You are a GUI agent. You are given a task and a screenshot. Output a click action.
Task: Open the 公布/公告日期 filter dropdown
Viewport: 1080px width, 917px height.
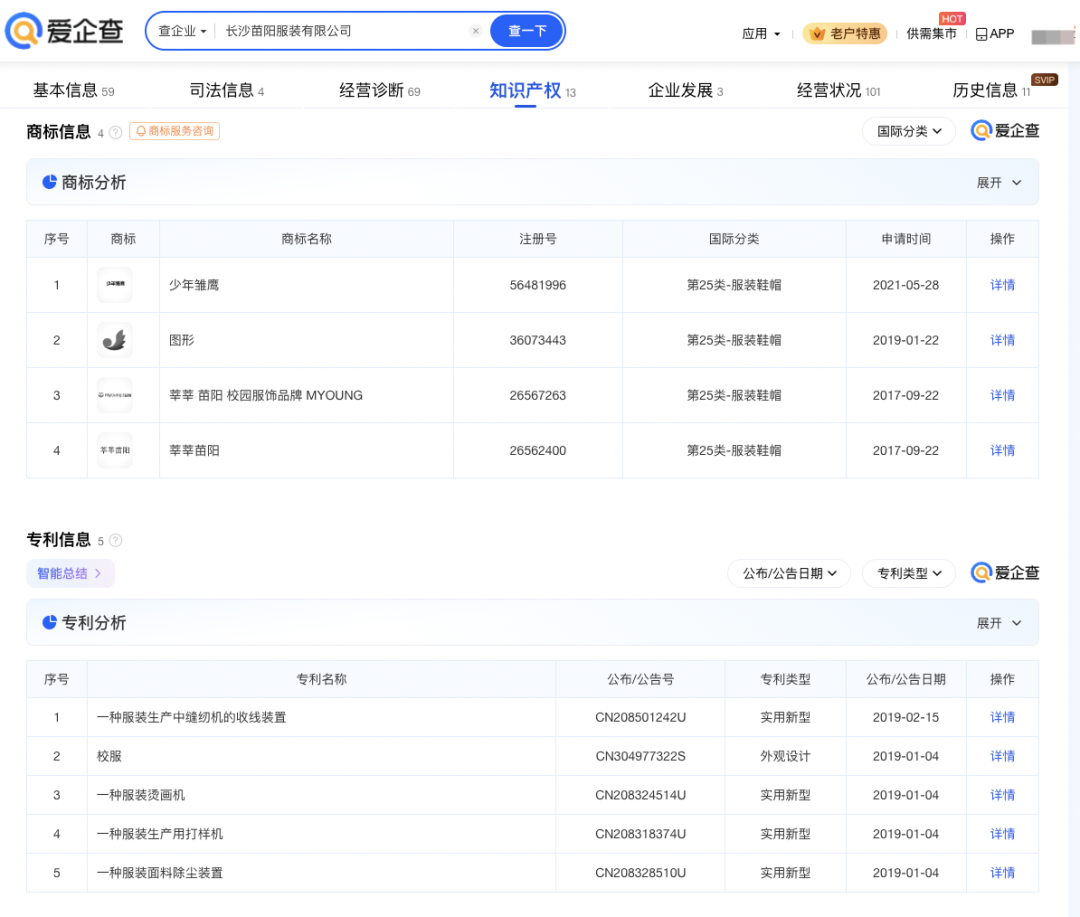coord(789,573)
